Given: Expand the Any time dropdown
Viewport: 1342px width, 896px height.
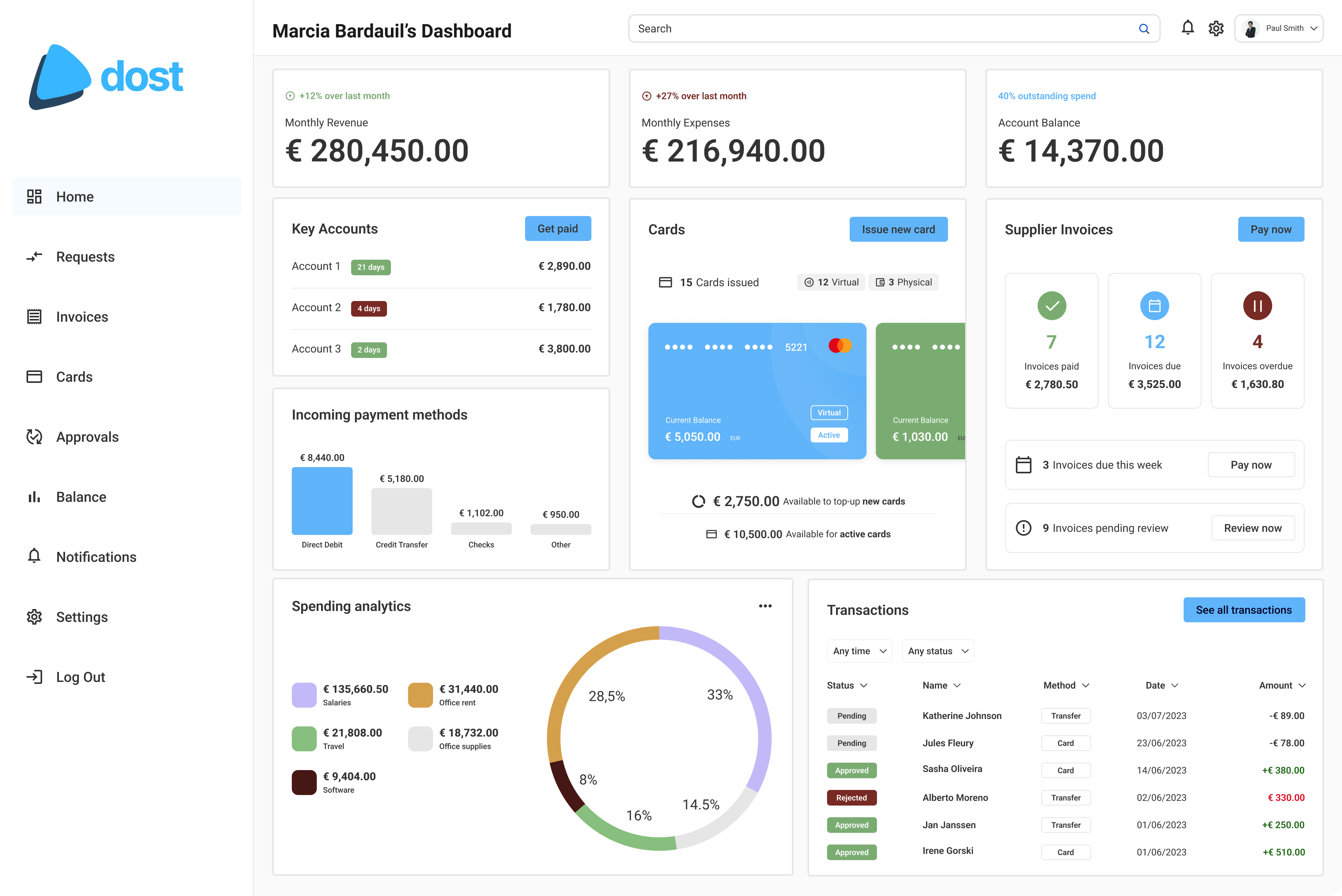Looking at the screenshot, I should coord(859,651).
